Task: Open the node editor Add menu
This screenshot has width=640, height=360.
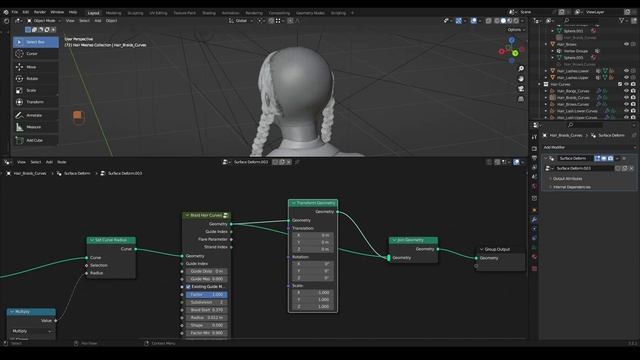Action: click(49, 162)
